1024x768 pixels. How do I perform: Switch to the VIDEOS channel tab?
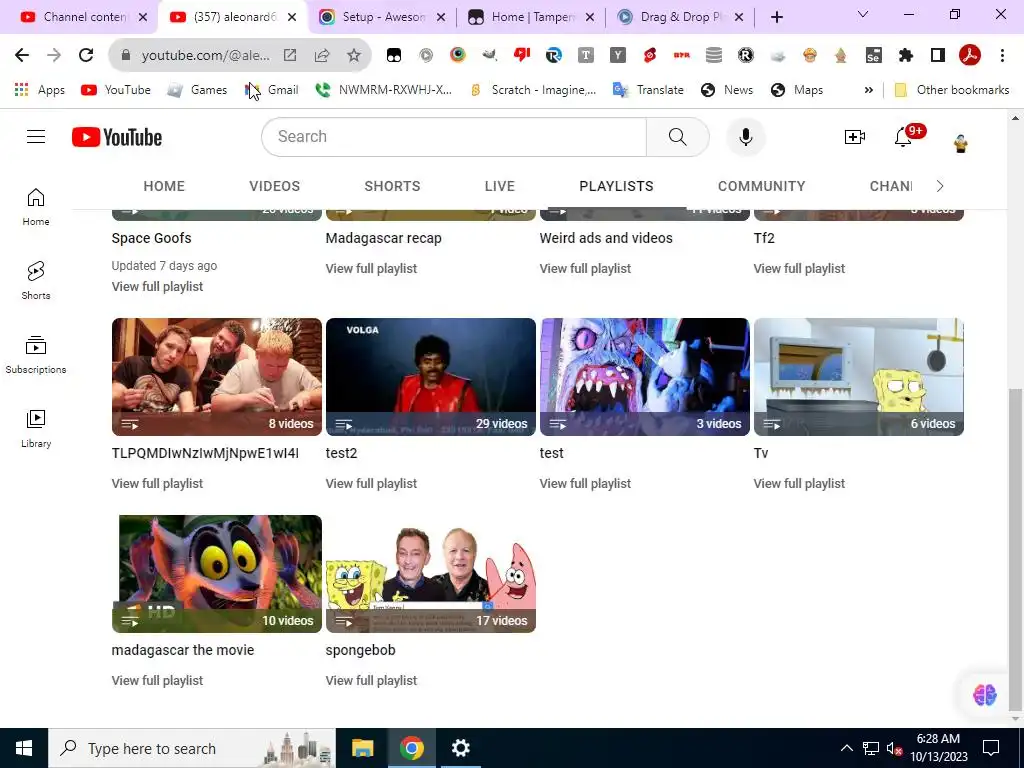pos(274,186)
